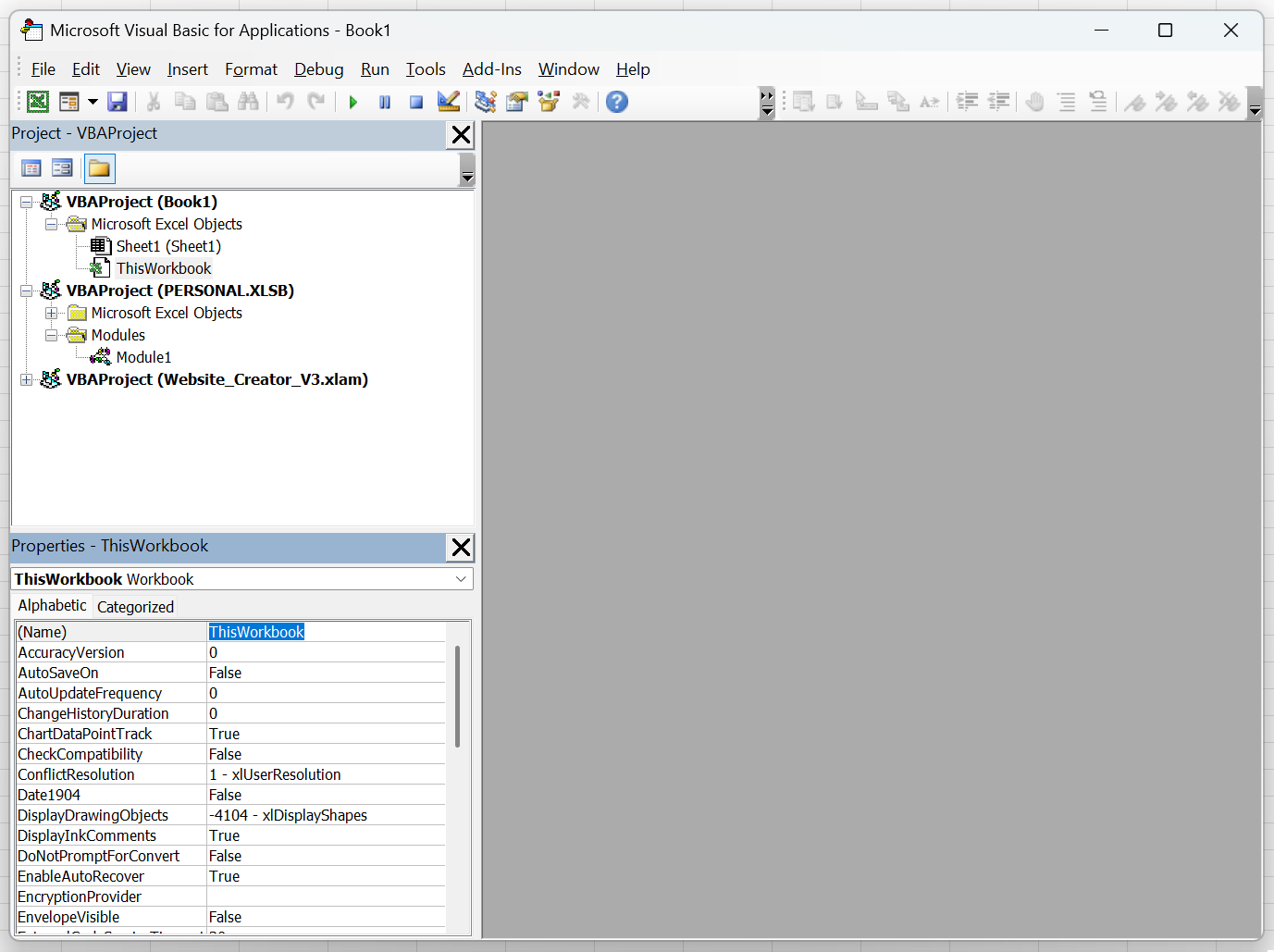
Task: Click the Uncomment Block icon
Action: click(x=1098, y=102)
